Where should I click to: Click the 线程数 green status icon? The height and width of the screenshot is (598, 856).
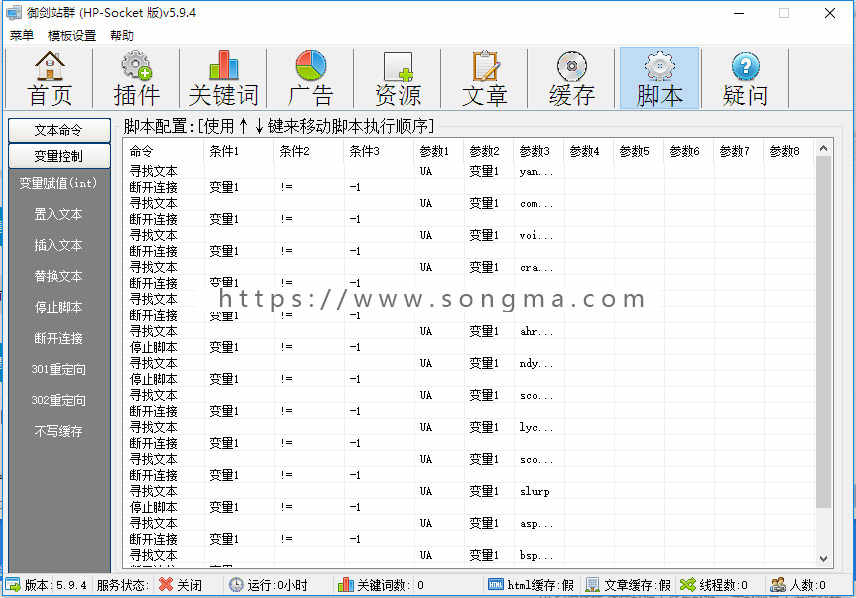tap(688, 585)
